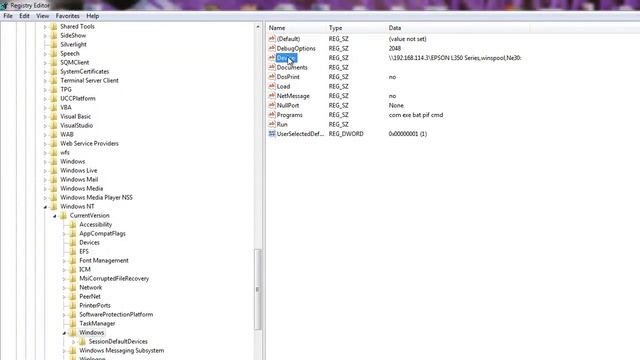Expand the Font Management node
Screen dimensions: 640x360
pyautogui.click(x=64, y=261)
